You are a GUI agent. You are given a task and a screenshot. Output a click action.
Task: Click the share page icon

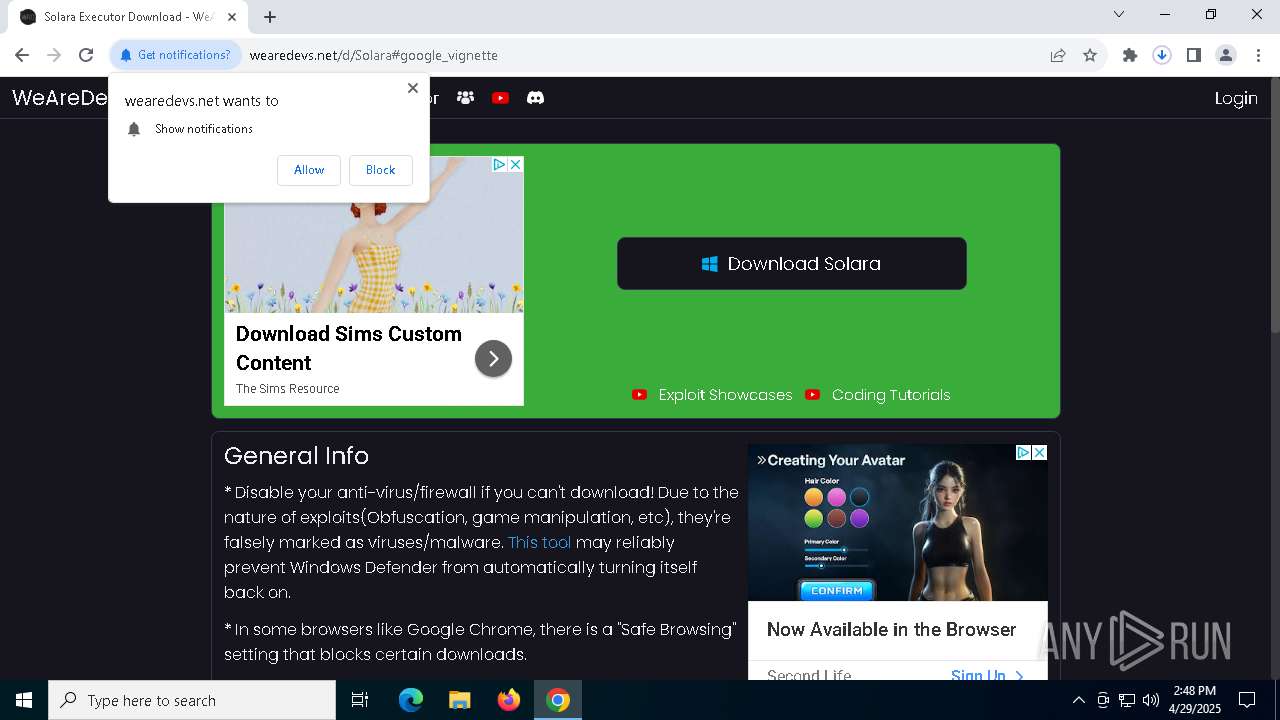point(1058,55)
